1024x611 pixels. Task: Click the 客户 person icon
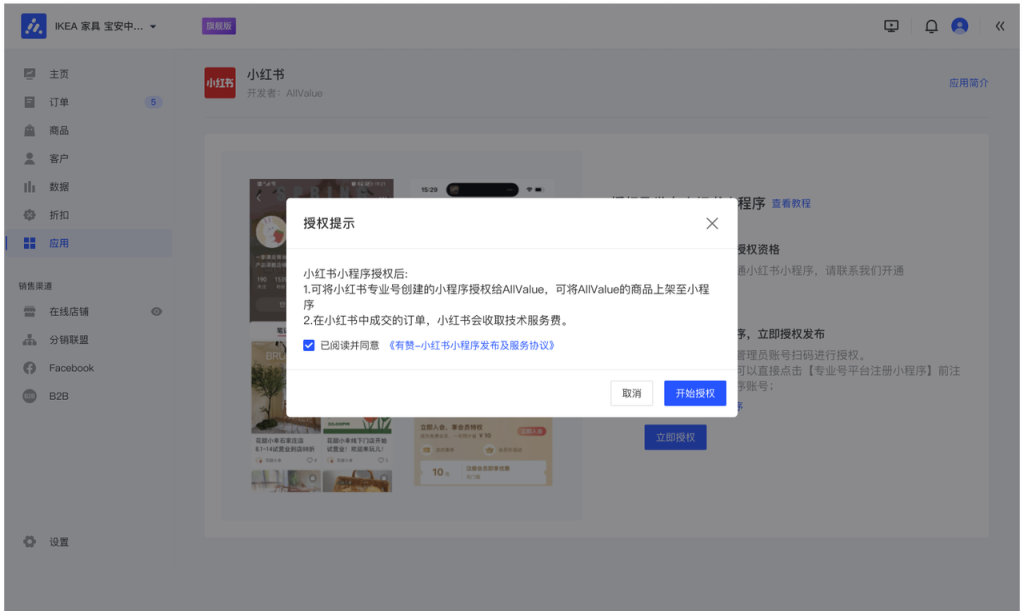29,159
